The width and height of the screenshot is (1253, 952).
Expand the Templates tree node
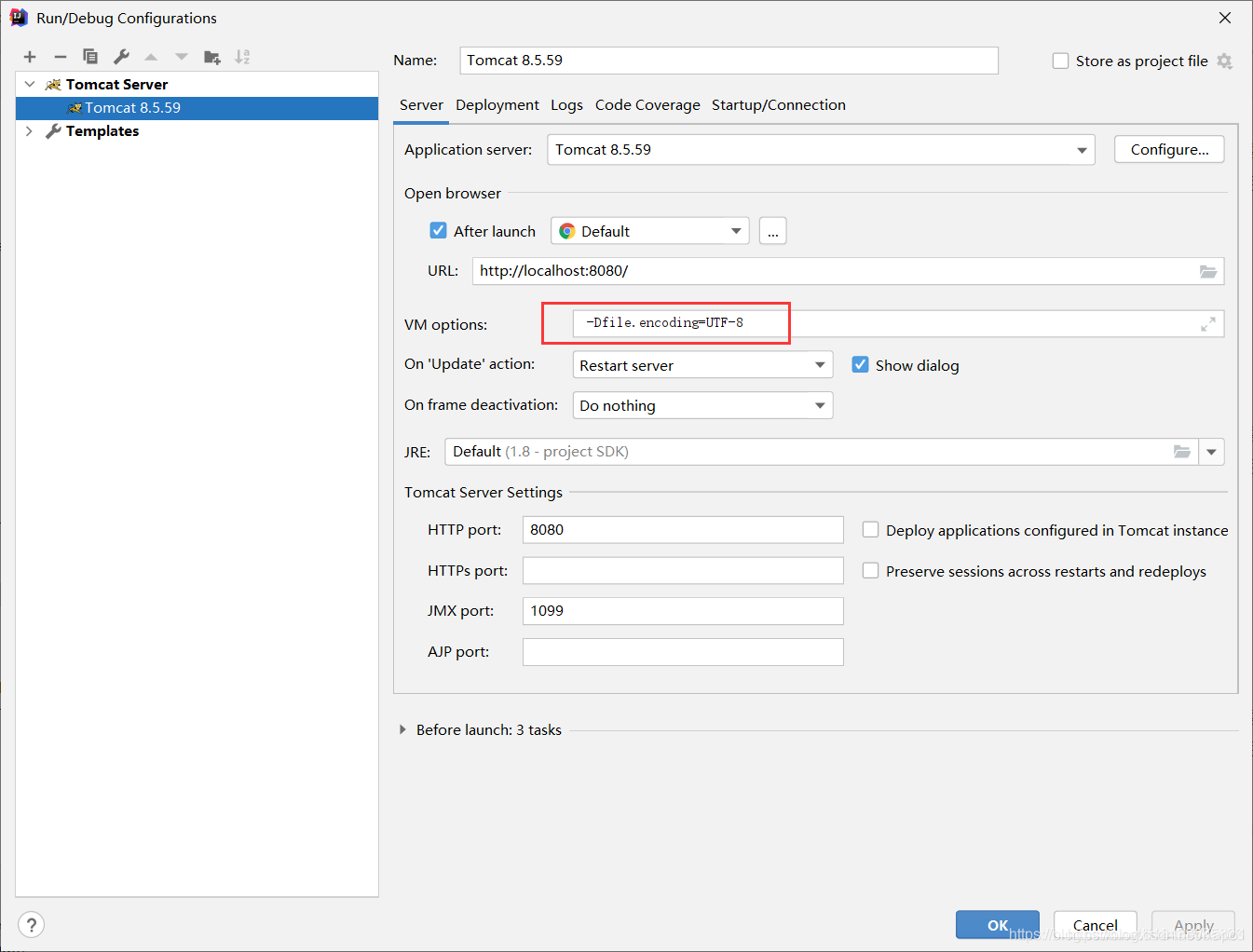(30, 130)
